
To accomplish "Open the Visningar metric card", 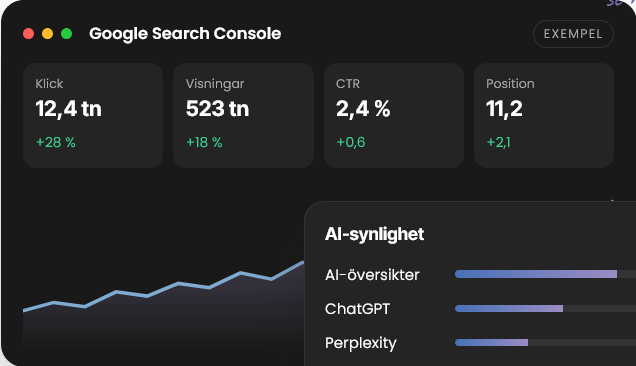I will (243, 115).
